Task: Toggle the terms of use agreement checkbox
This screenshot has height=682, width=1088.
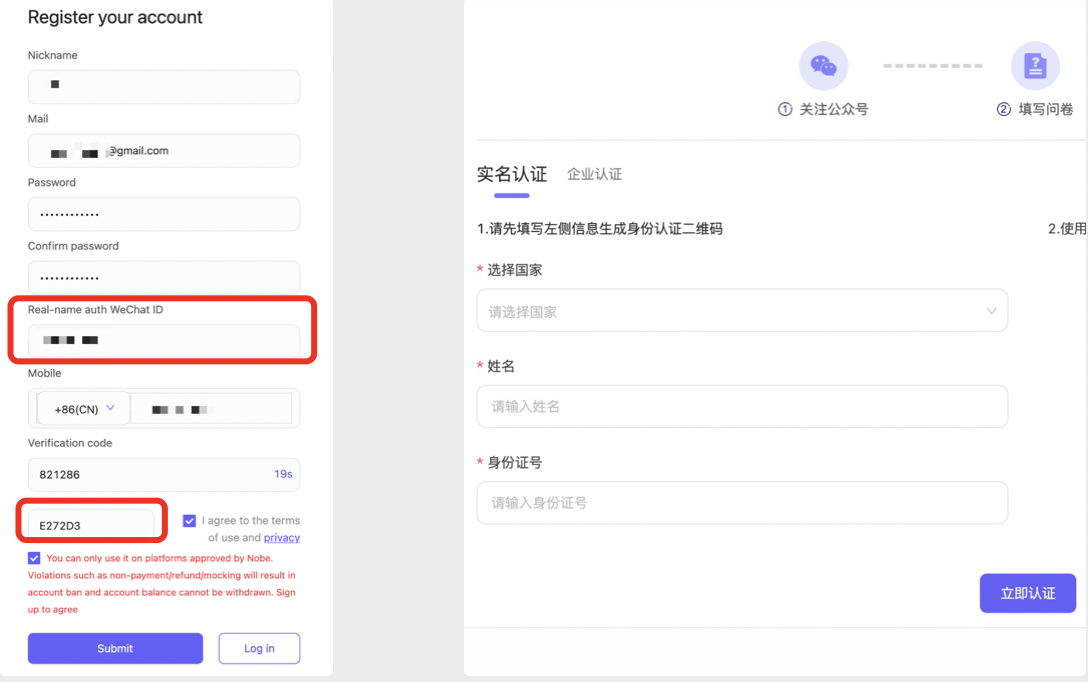Action: coord(190,521)
